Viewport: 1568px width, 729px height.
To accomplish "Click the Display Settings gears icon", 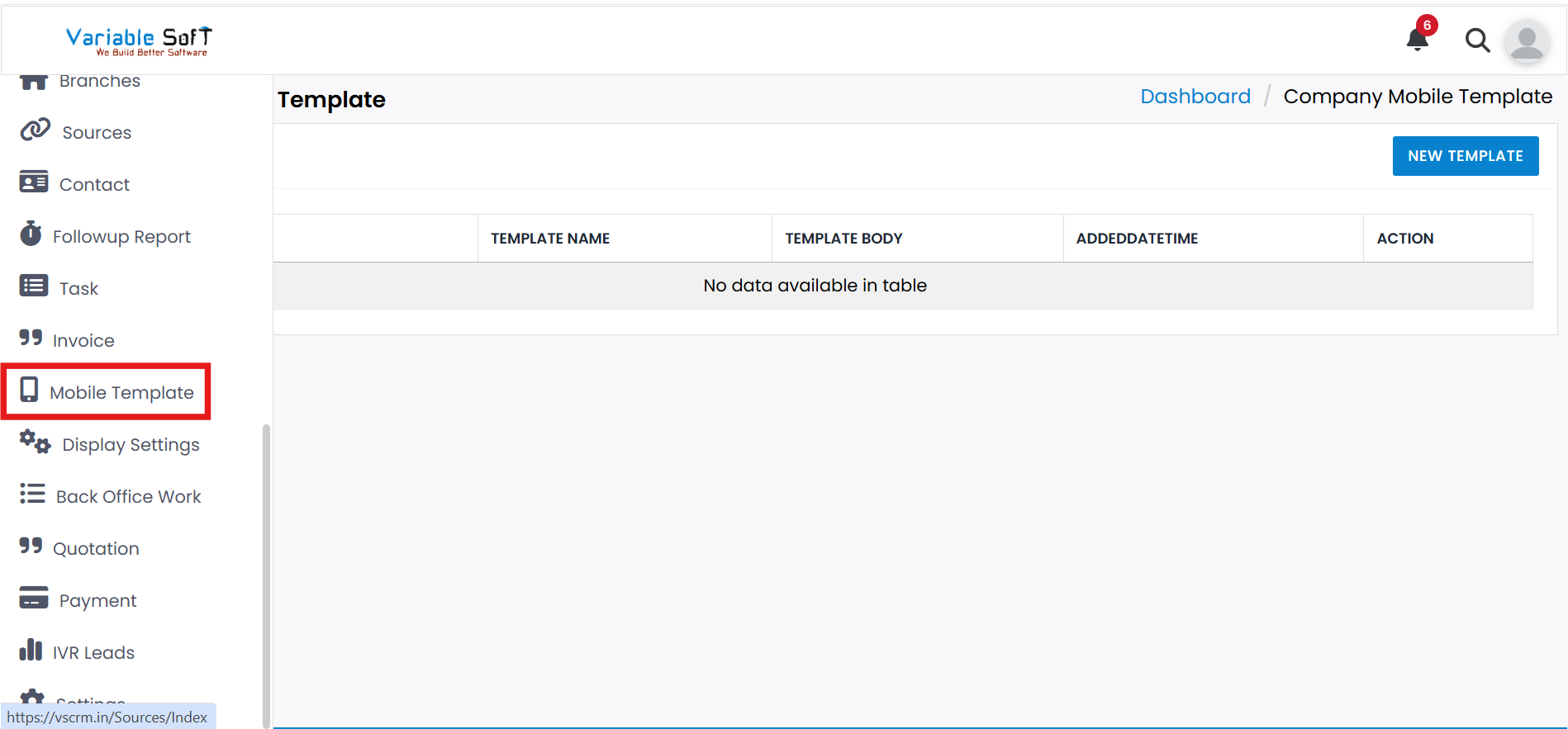I will 36,443.
